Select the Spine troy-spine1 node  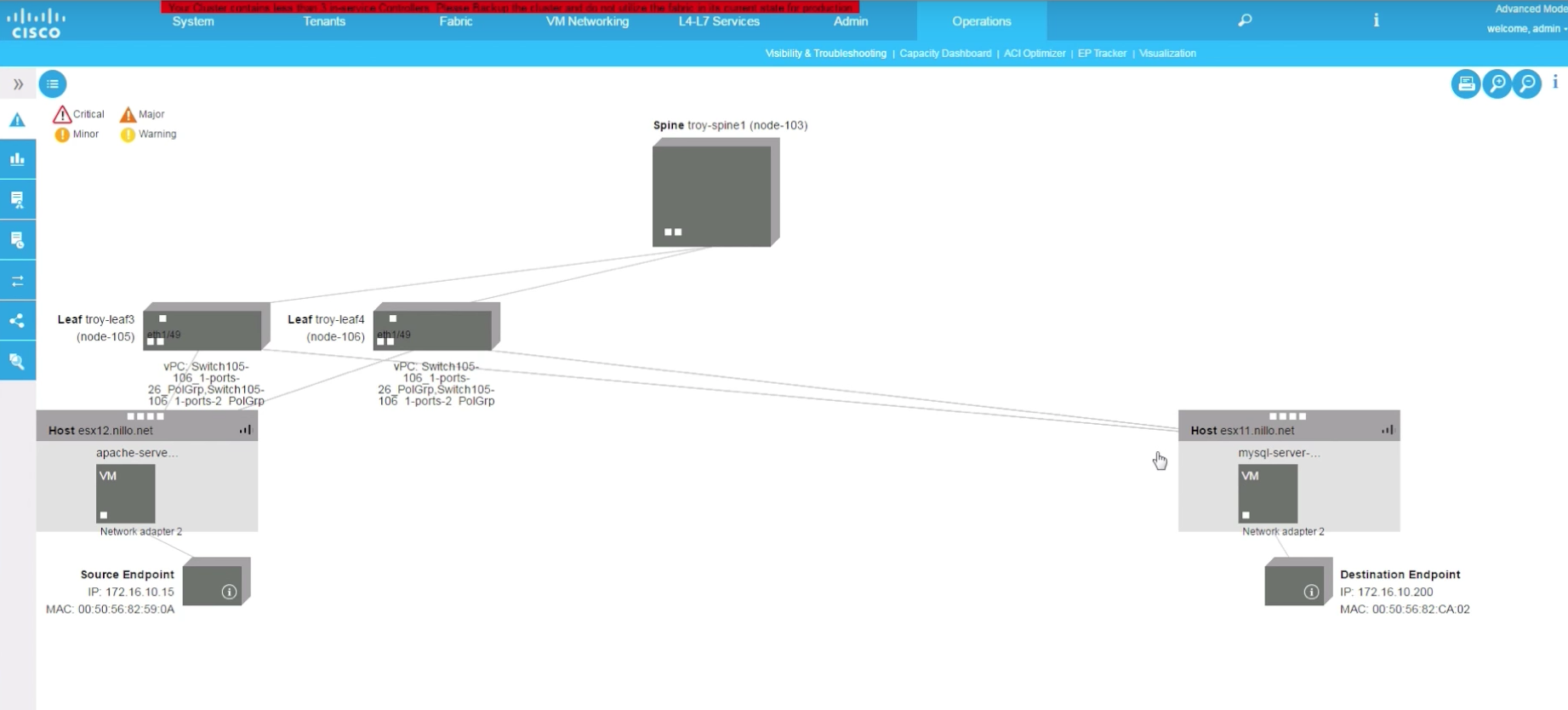[x=712, y=195]
